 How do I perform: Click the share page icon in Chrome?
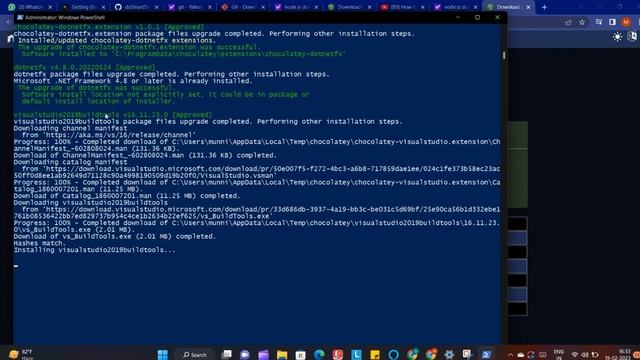pos(568,22)
